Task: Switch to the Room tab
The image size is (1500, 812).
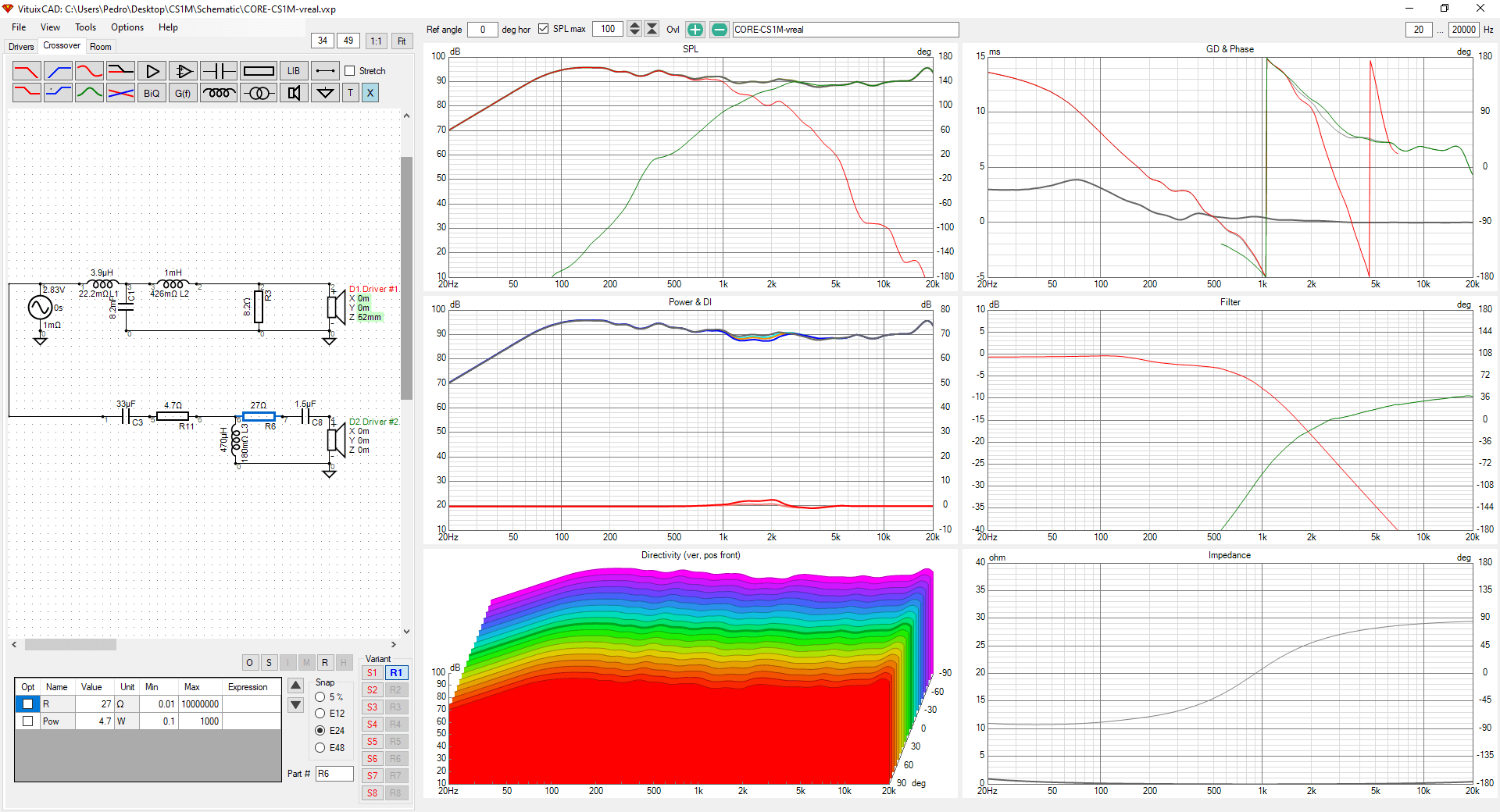Action: coord(101,47)
